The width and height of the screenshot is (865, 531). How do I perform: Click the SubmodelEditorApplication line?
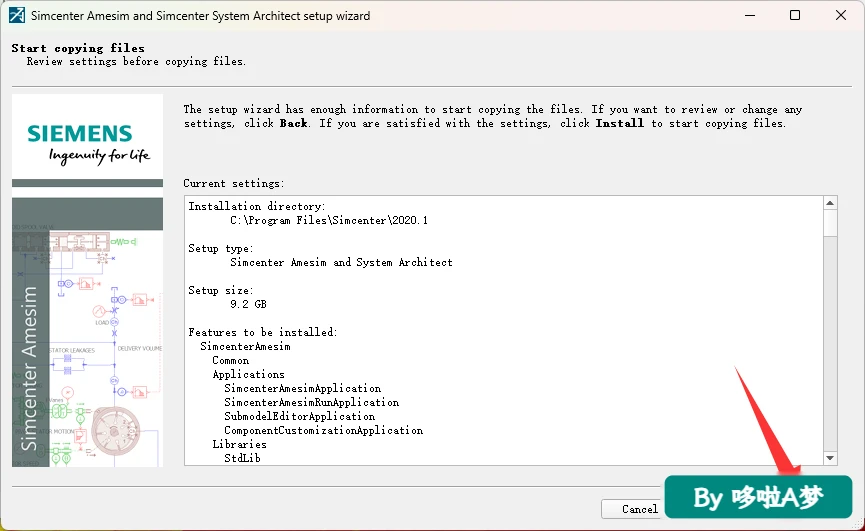[x=300, y=416]
